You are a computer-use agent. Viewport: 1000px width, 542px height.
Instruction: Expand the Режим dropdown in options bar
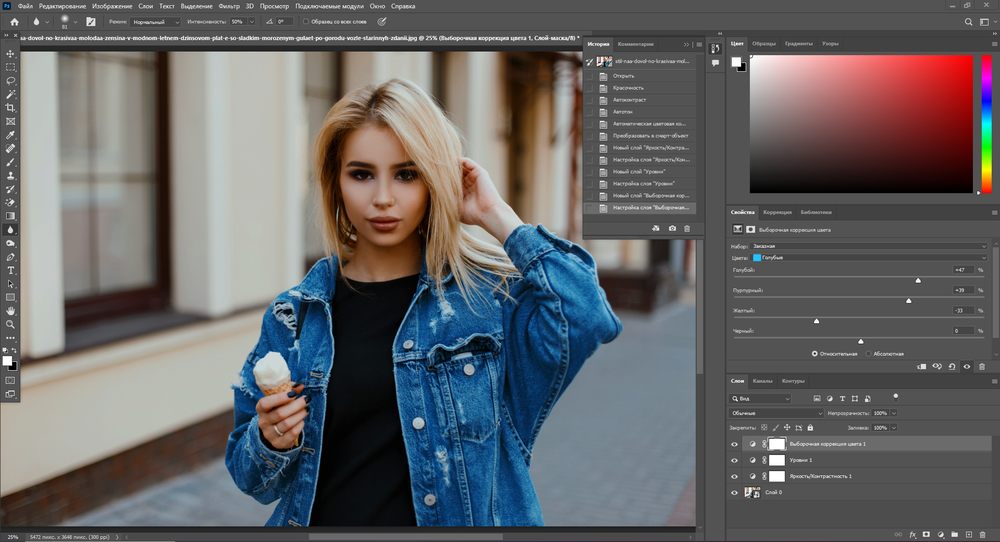[156, 20]
